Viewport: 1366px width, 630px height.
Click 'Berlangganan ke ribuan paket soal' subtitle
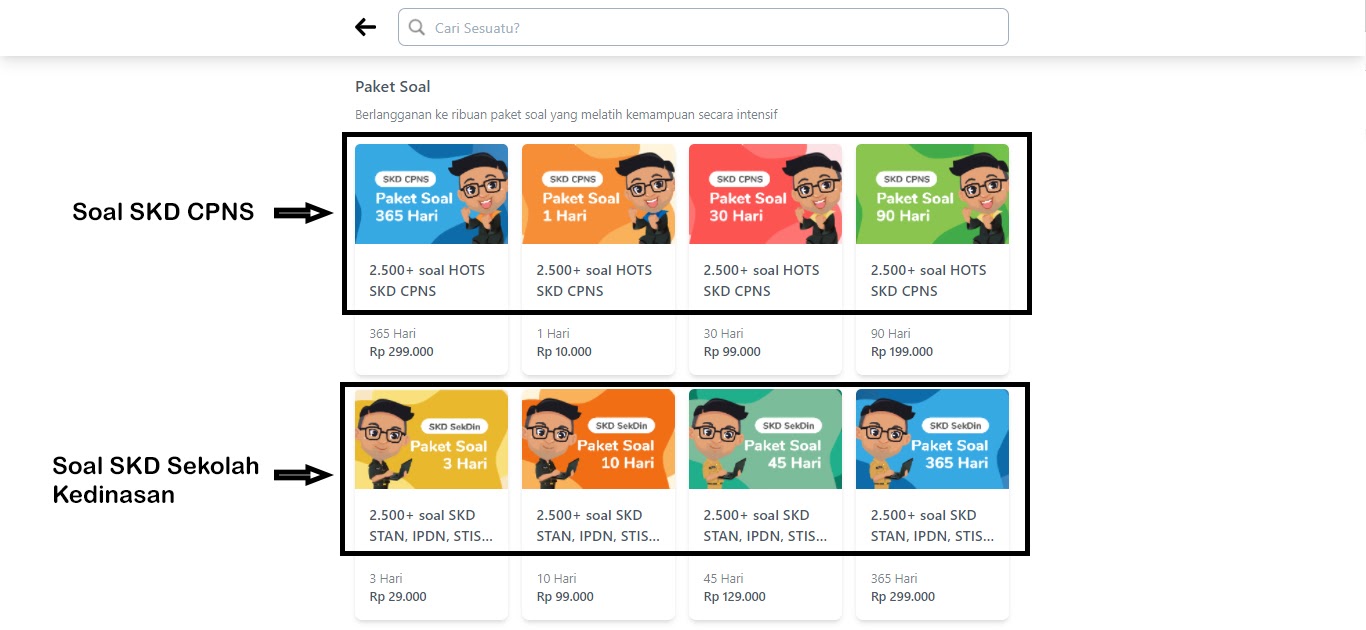[x=566, y=115]
